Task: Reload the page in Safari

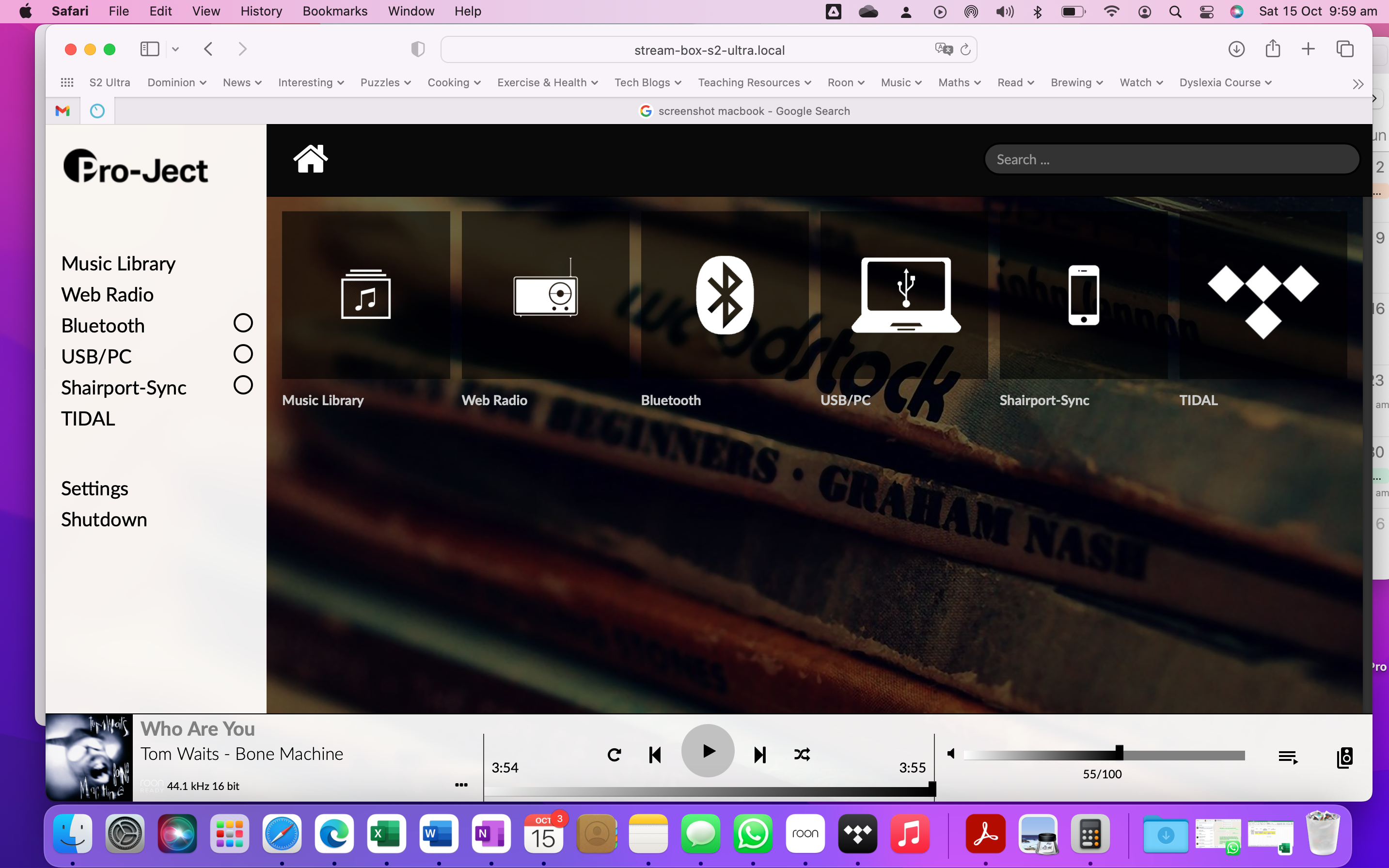Action: (x=965, y=50)
